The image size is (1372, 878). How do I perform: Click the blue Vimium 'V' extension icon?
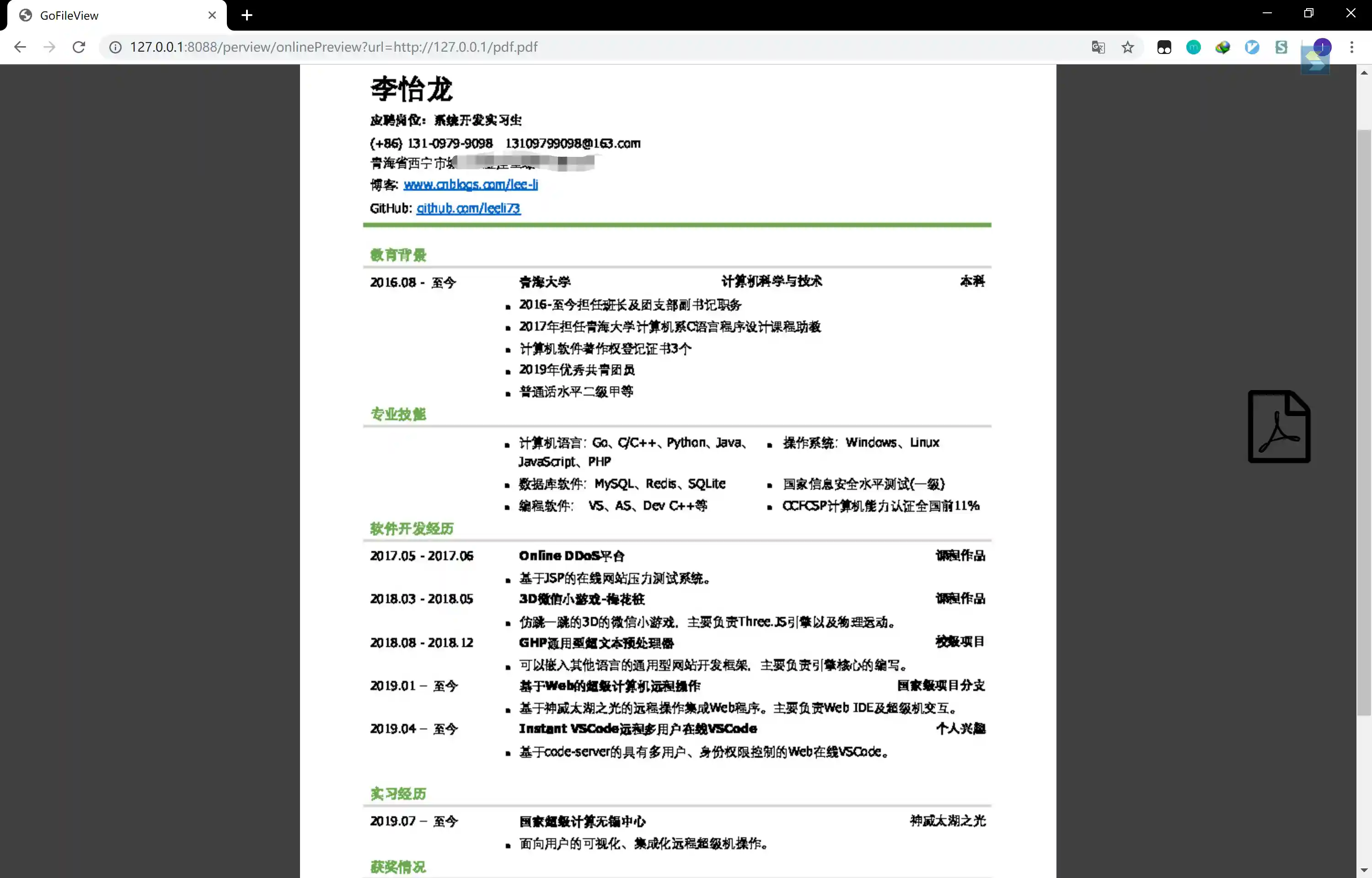(1252, 47)
